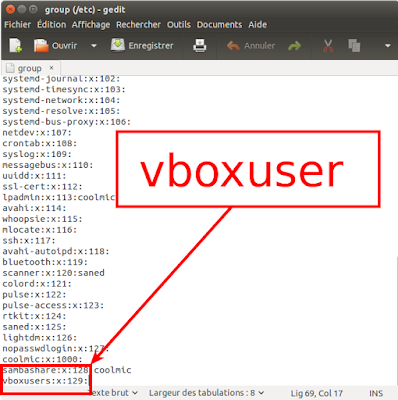398x400 pixels.
Task: Select the group document tab
Action: [x=29, y=68]
